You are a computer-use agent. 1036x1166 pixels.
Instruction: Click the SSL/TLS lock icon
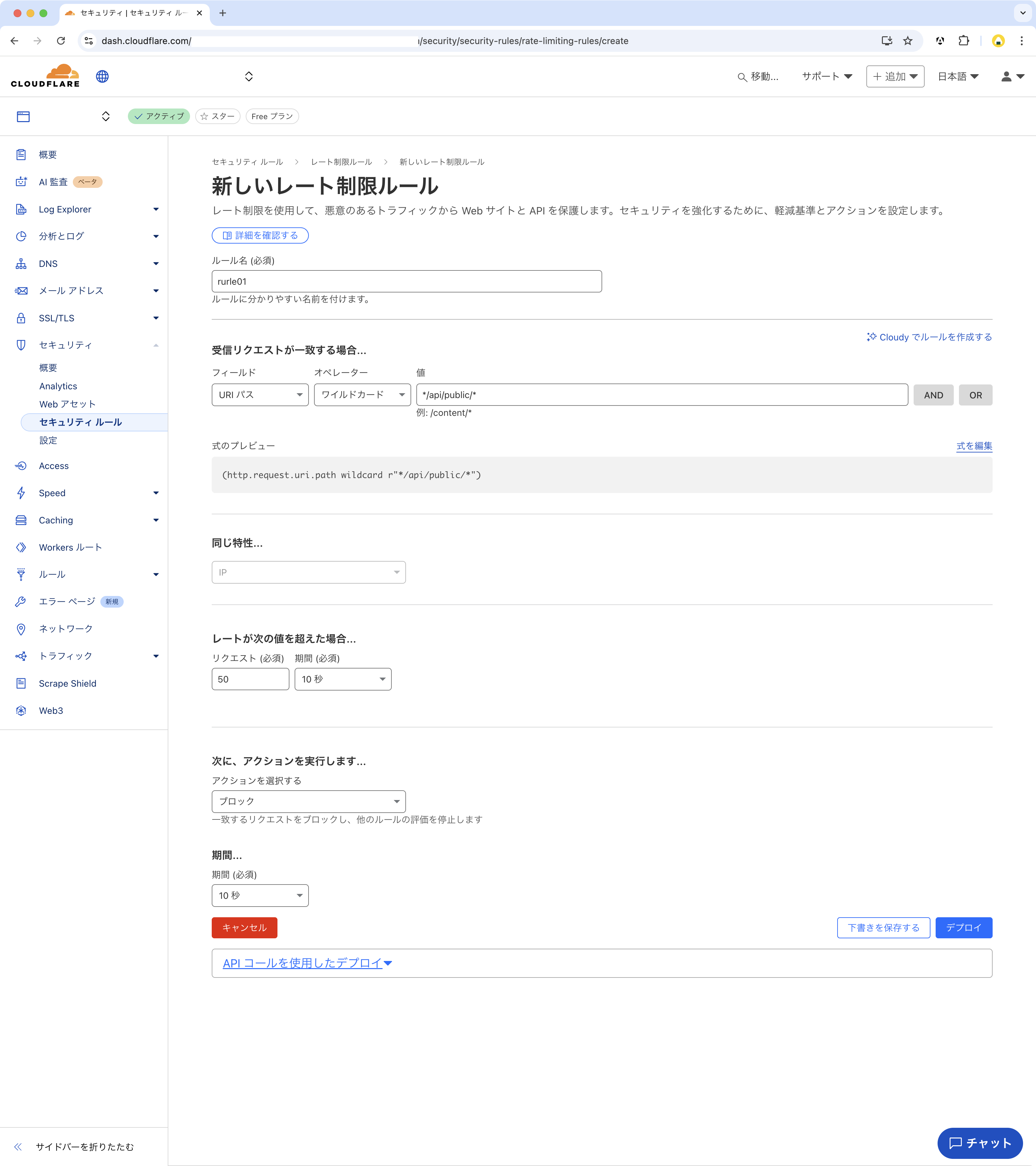click(21, 318)
